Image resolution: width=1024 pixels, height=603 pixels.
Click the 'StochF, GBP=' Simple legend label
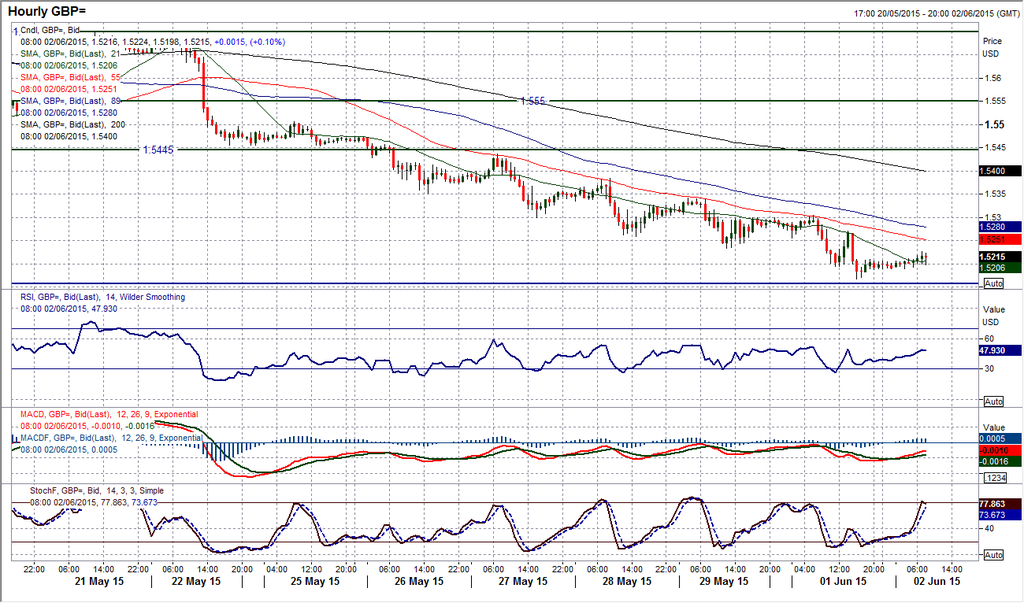click(97, 491)
